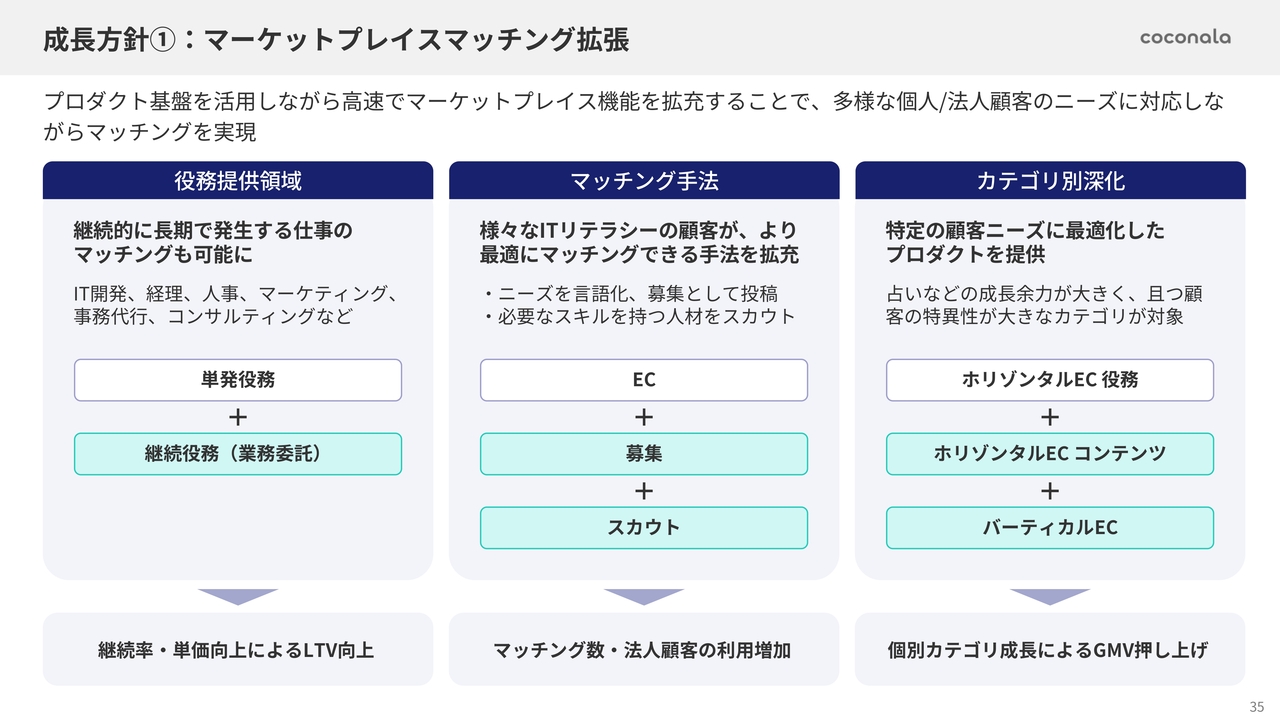Viewport: 1280px width, 720px height.
Task: Click the 継続率・単価向上によるLTV向上 result box
Action: pyautogui.click(x=238, y=650)
